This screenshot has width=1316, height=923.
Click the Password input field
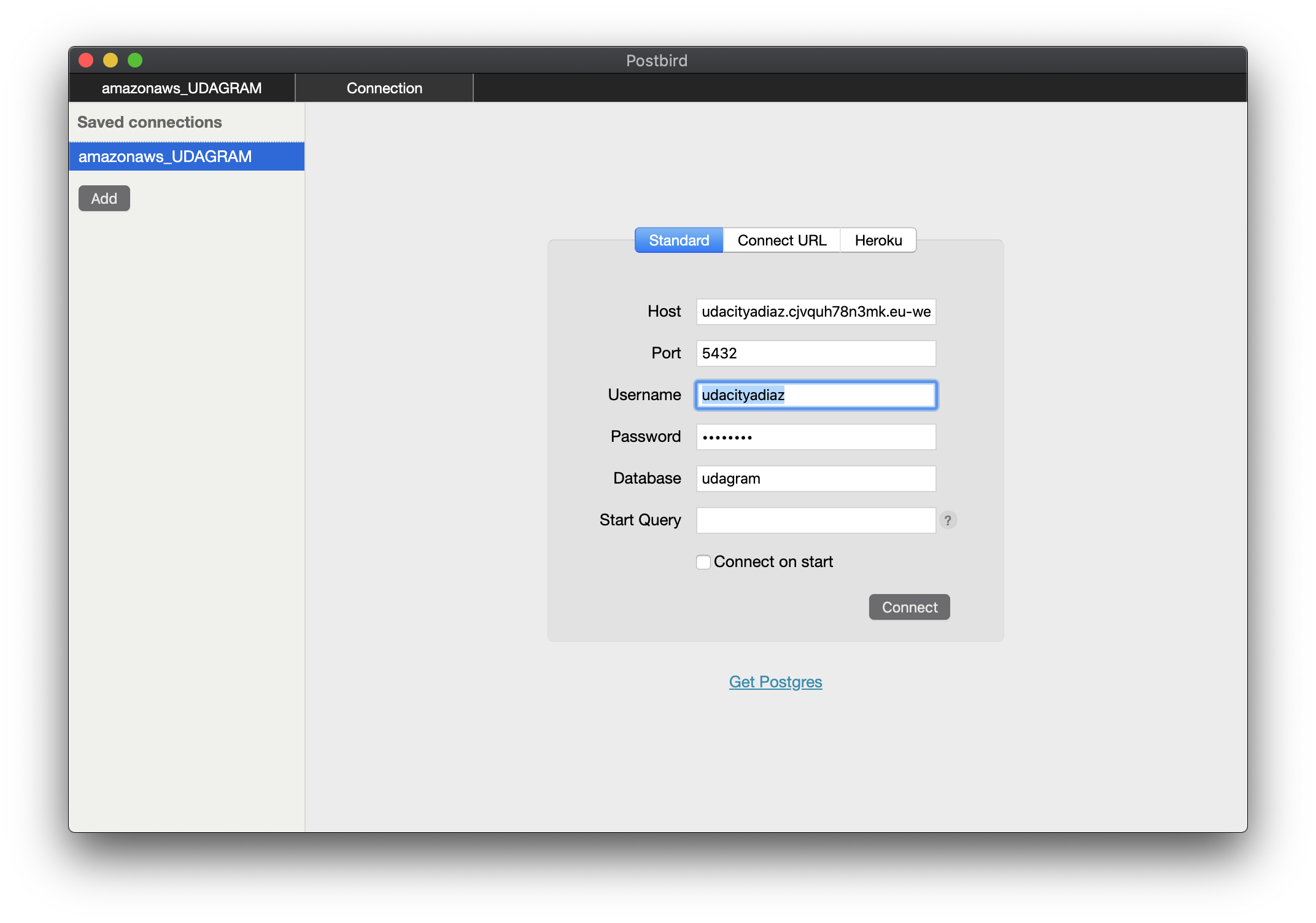[815, 437]
